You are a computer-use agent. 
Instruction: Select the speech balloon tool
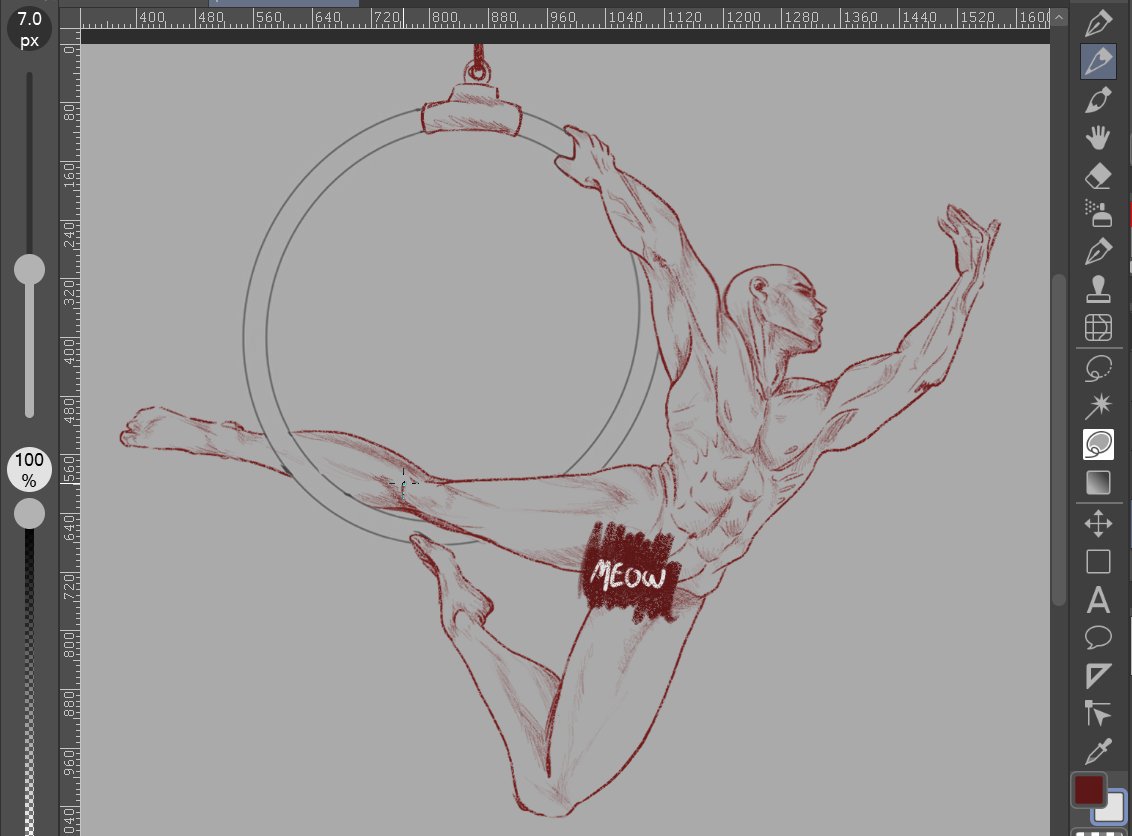coord(1098,637)
